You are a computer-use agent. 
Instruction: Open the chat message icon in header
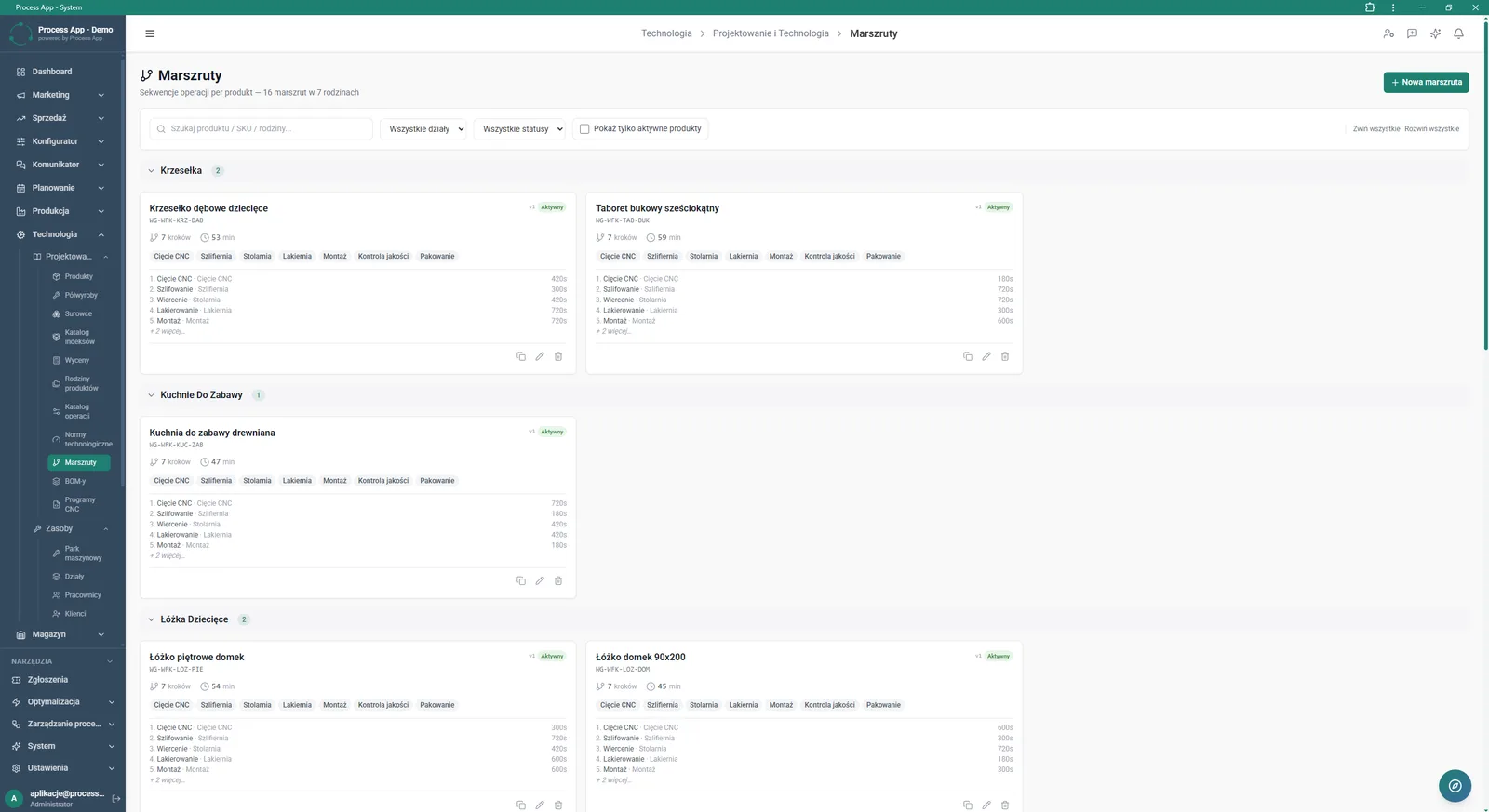pos(1412,33)
